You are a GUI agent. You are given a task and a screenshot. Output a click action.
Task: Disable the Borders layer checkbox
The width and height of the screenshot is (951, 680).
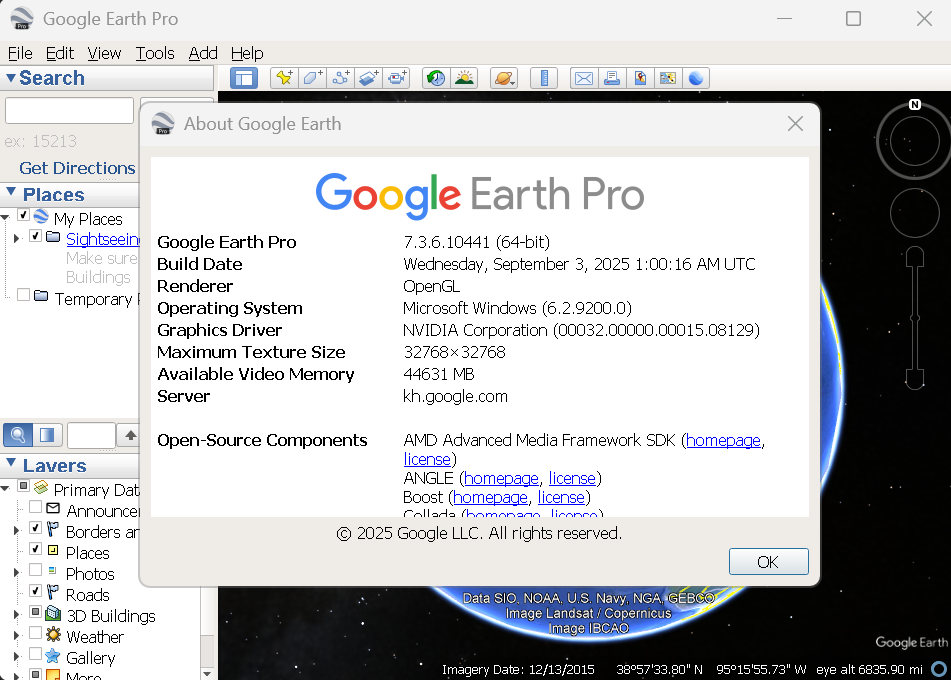[36, 528]
